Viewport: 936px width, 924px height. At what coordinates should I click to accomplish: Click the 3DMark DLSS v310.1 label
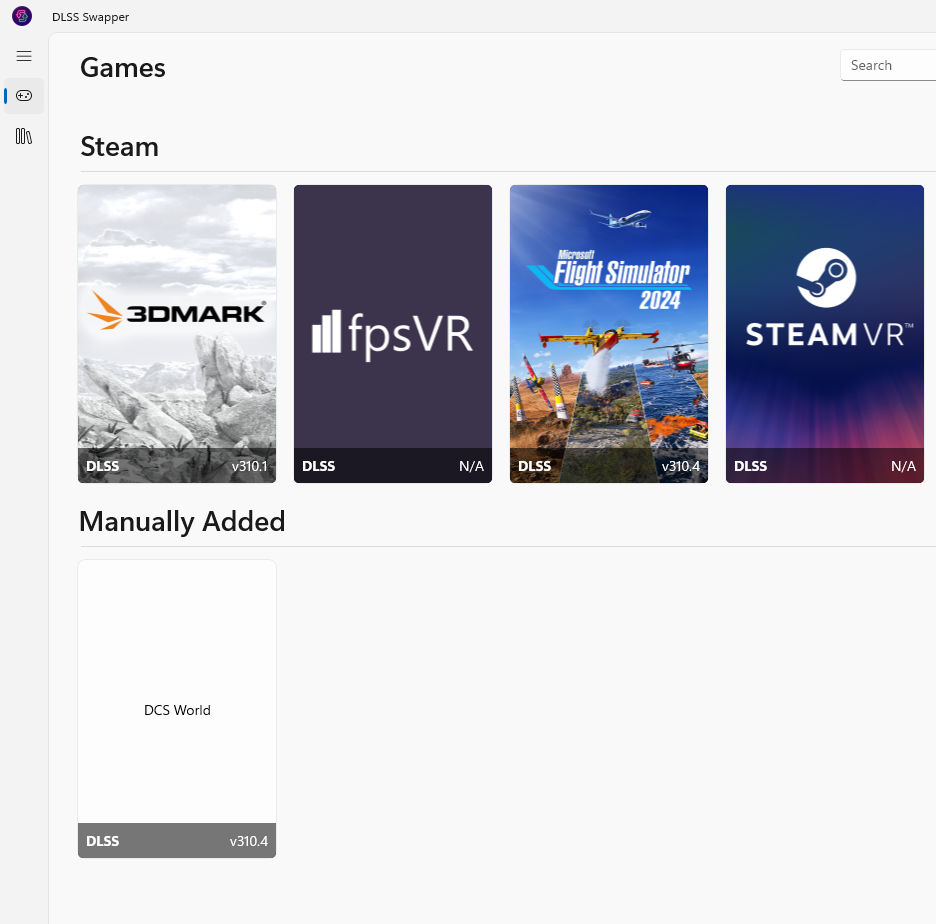click(177, 466)
